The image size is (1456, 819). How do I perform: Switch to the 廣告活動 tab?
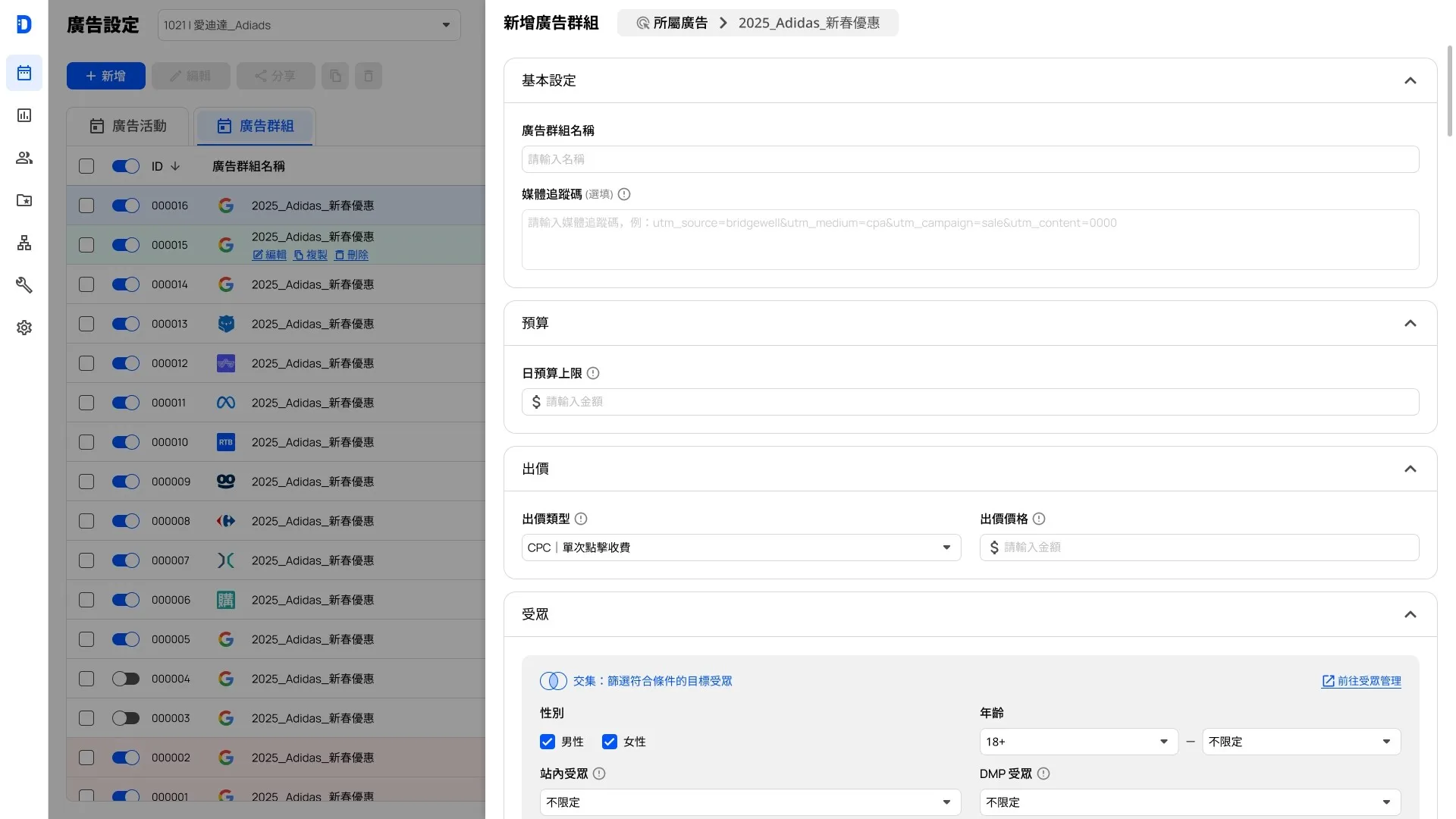[128, 126]
